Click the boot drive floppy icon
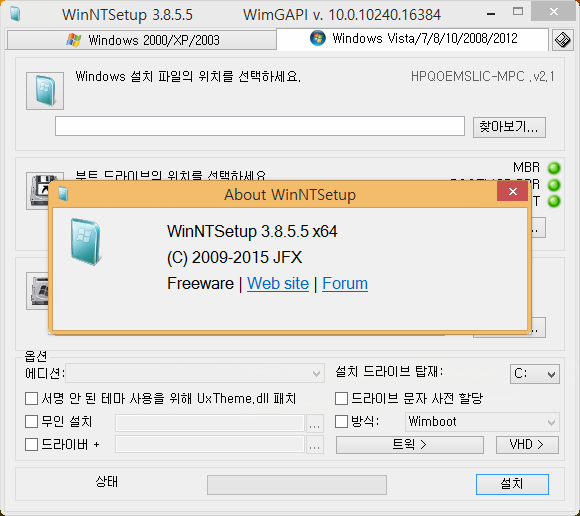 [37, 191]
